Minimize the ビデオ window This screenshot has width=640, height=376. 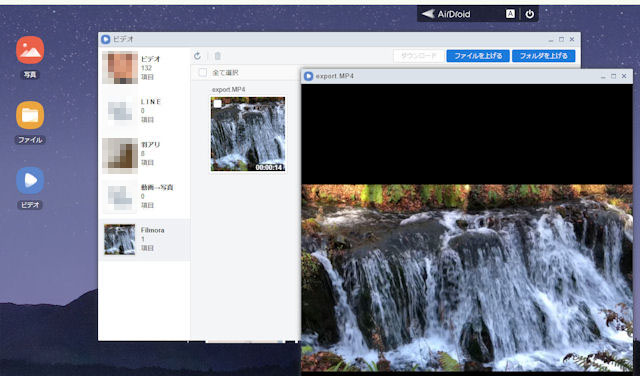[x=551, y=40]
